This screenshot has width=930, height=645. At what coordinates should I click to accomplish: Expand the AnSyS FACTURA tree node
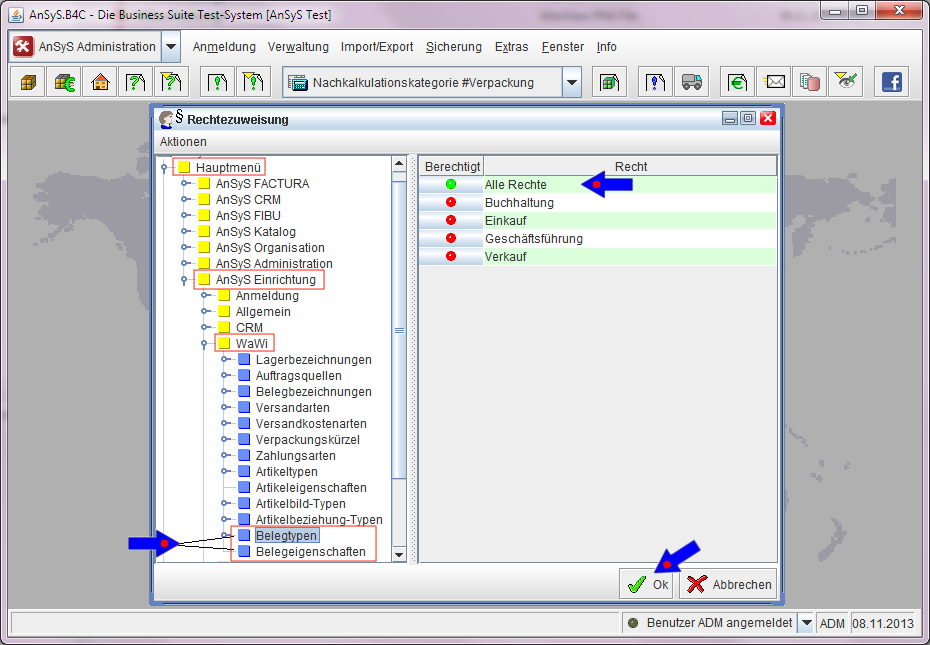[x=186, y=184]
